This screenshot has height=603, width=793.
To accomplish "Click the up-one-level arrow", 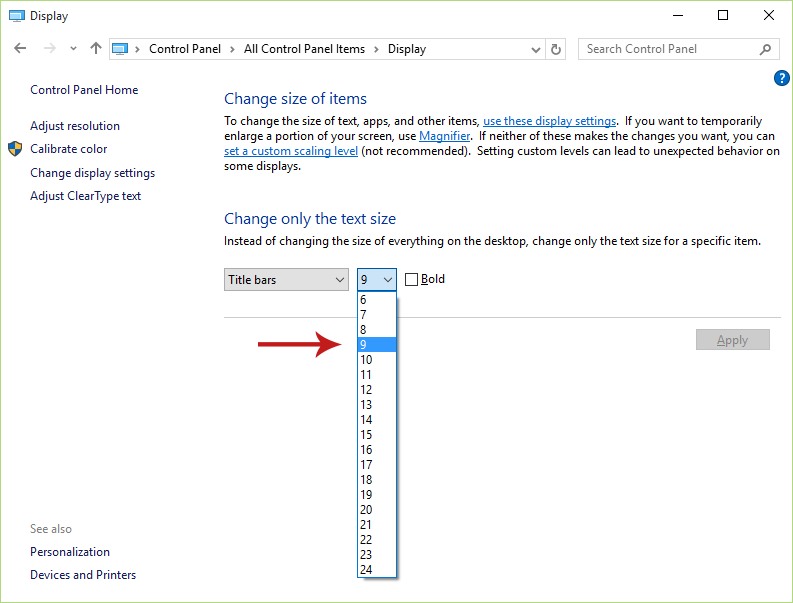I will pos(96,49).
